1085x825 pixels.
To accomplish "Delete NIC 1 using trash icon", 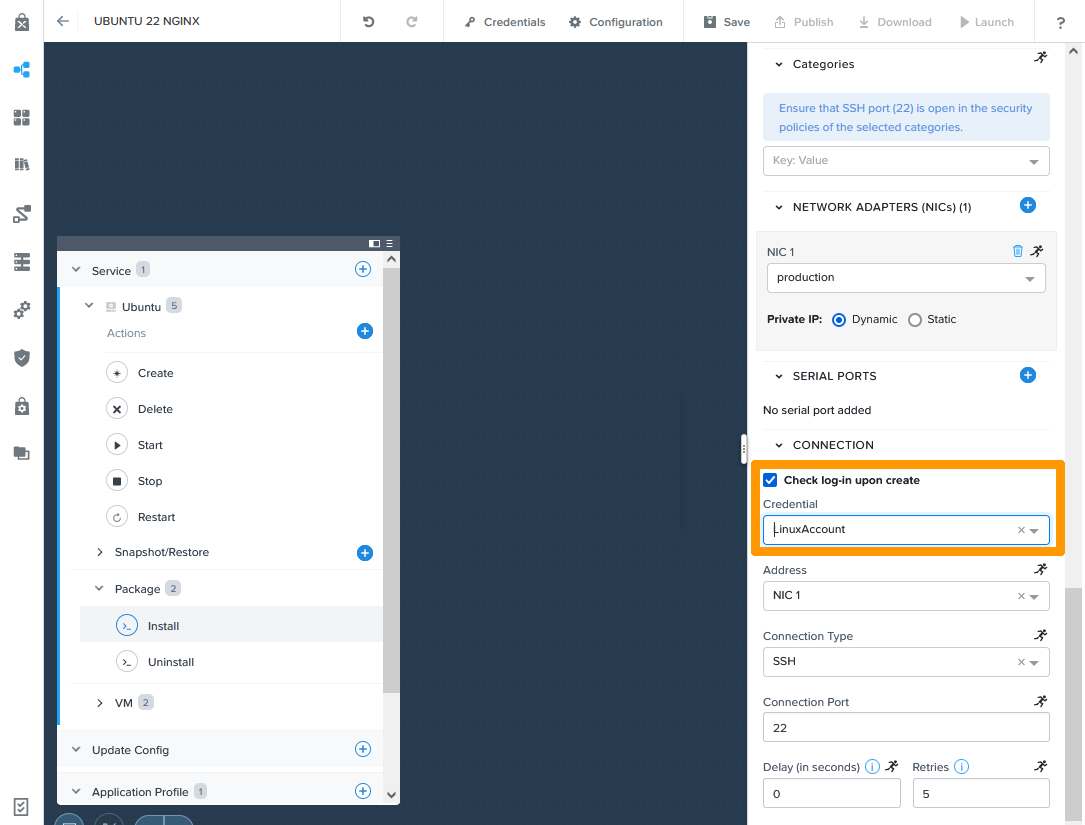I will [1018, 251].
